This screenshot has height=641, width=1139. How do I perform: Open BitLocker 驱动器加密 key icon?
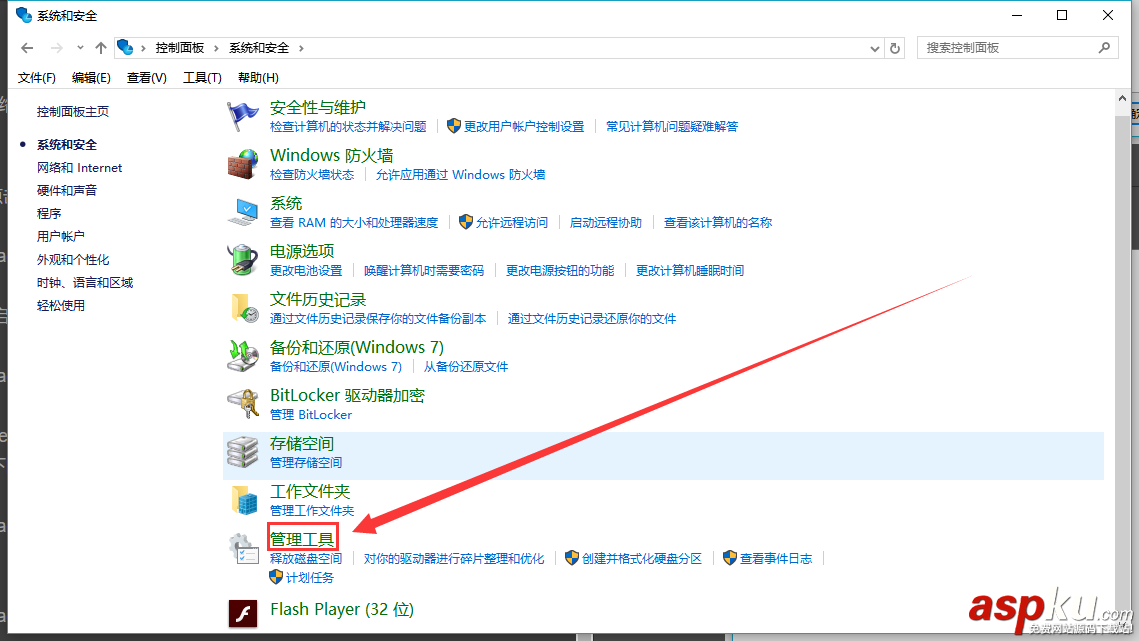point(243,403)
